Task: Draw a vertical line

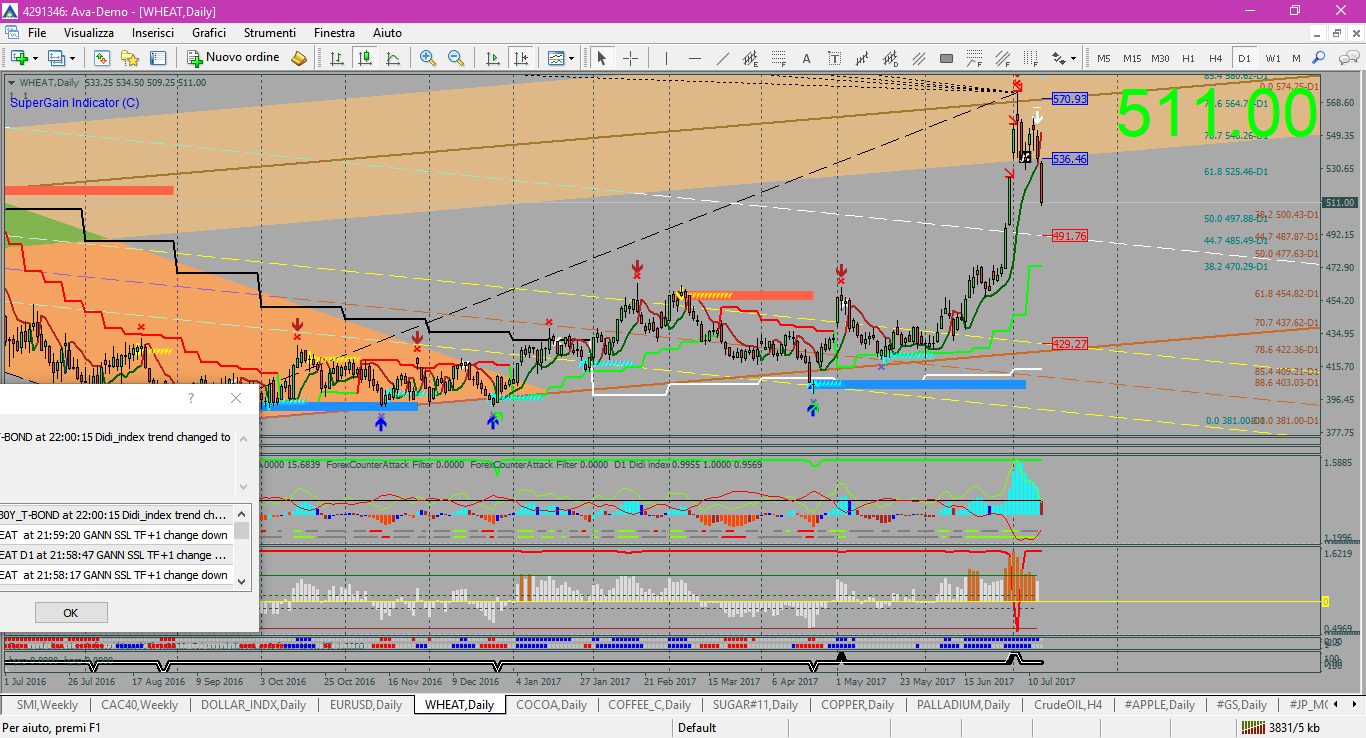Action: coord(666,58)
